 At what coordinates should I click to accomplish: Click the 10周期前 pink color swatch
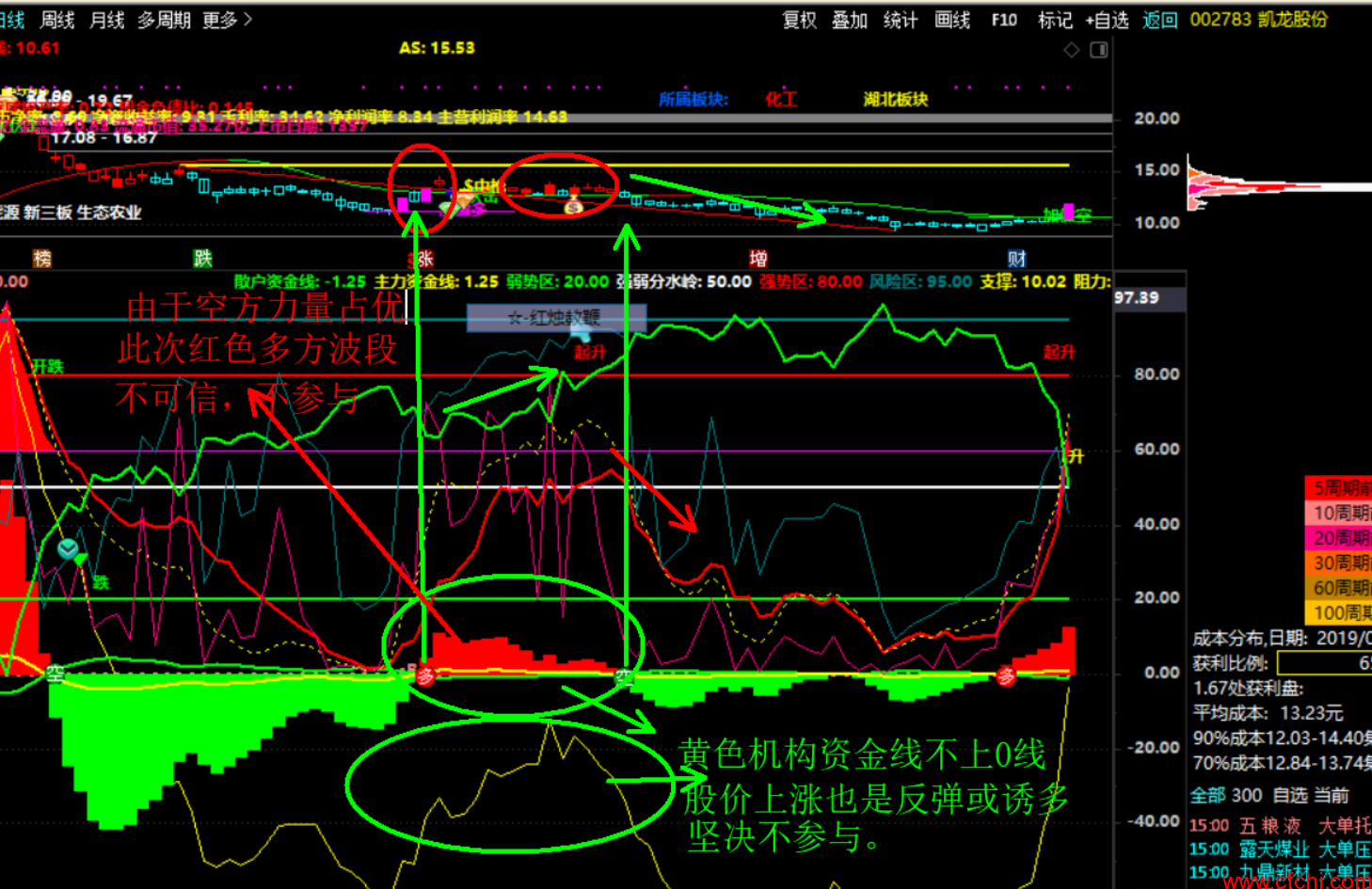point(1338,513)
